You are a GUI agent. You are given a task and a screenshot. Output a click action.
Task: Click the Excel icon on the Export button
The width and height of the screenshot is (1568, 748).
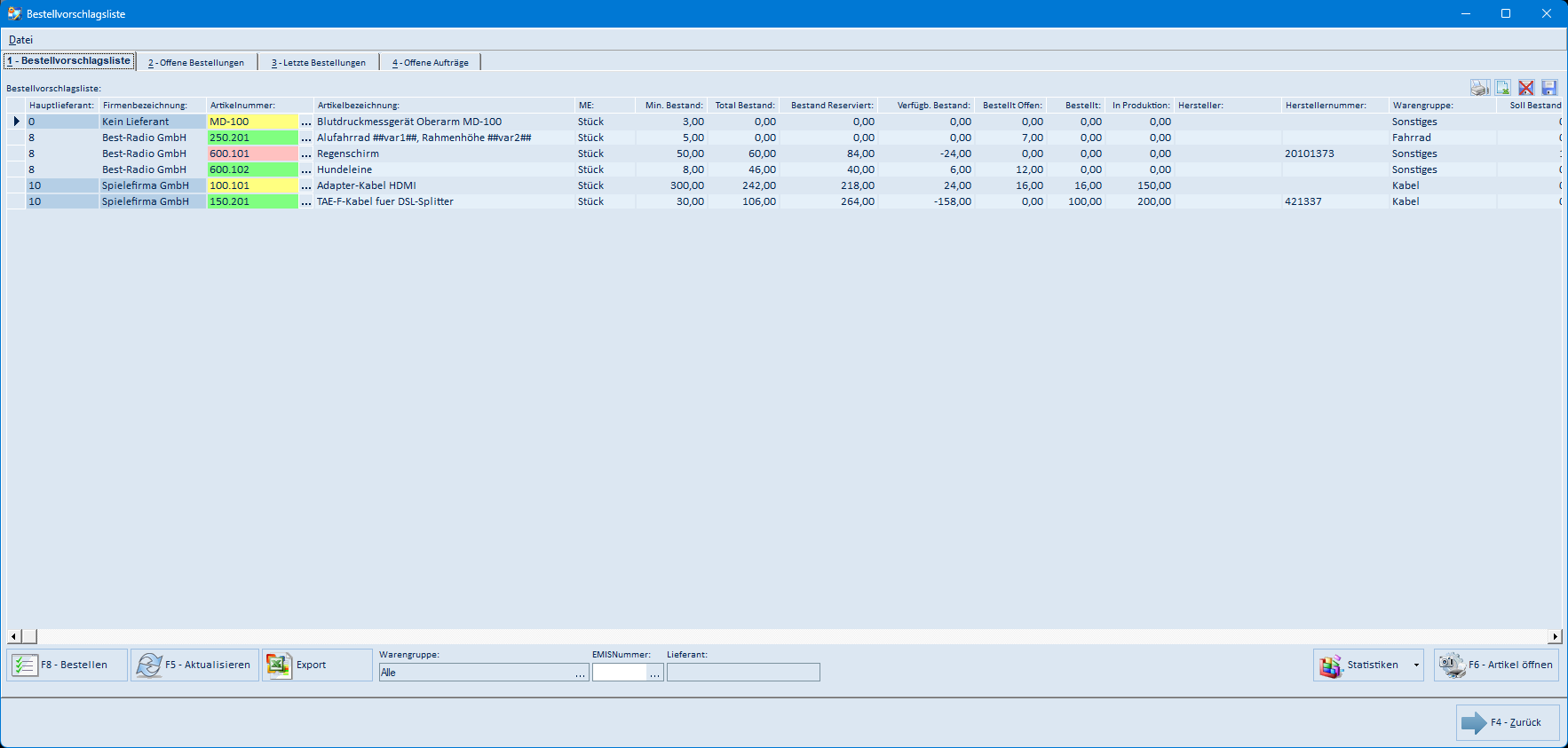279,665
